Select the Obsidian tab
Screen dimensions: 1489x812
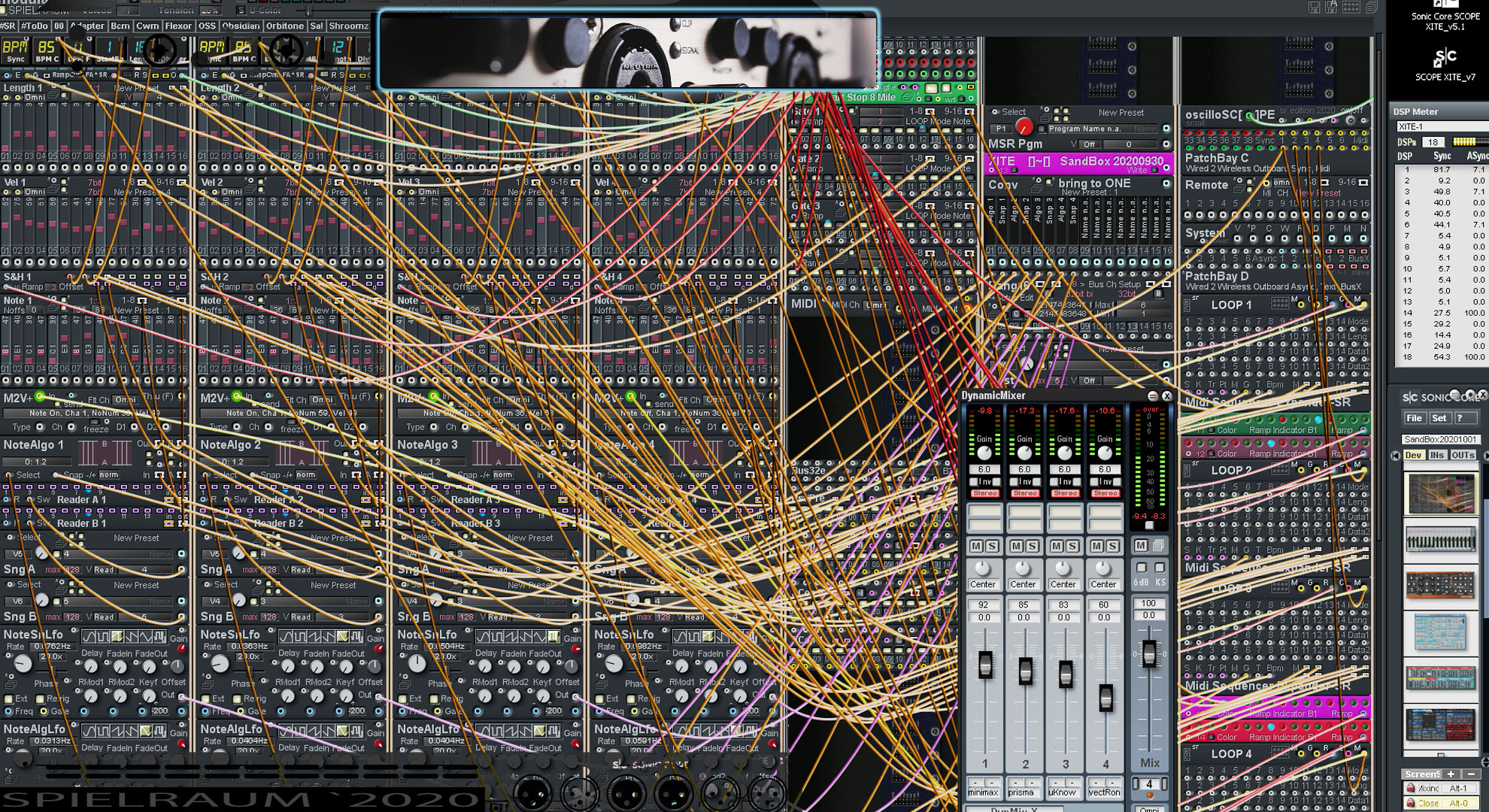(x=241, y=26)
